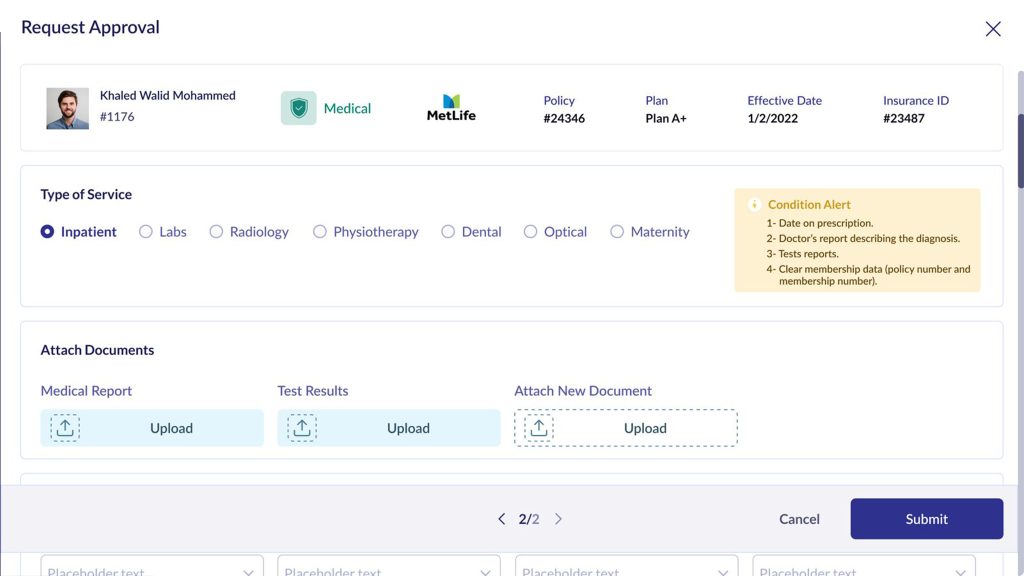This screenshot has height=576, width=1024.
Task: Choose the Physiotherapy radio button
Action: click(319, 232)
